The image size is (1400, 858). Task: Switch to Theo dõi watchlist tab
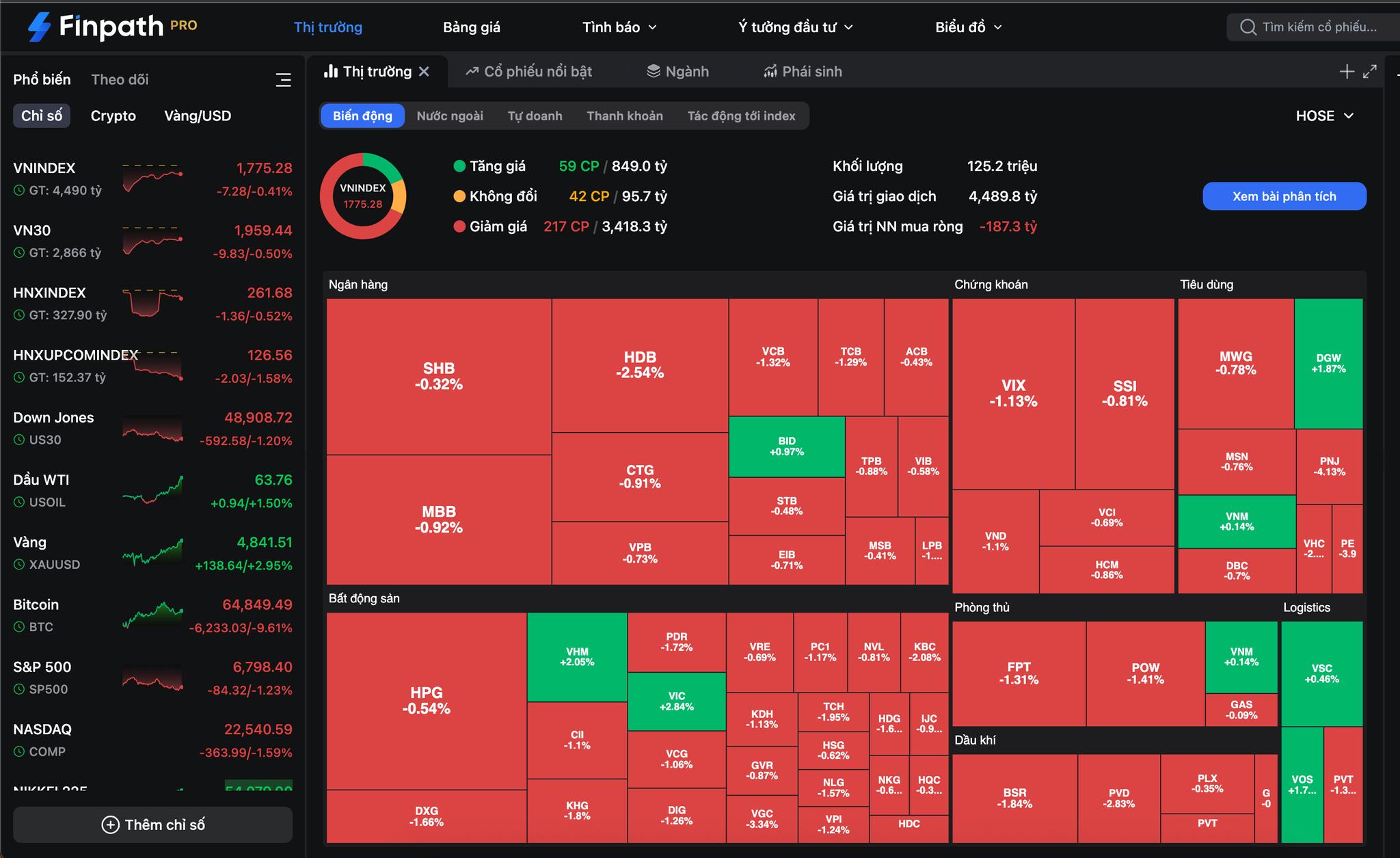coord(120,79)
